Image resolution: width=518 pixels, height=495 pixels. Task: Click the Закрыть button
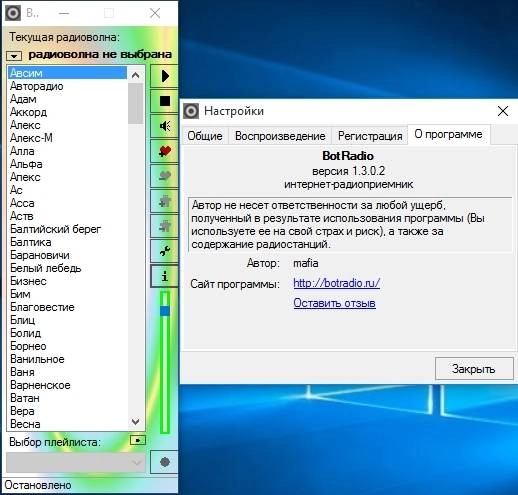(474, 369)
